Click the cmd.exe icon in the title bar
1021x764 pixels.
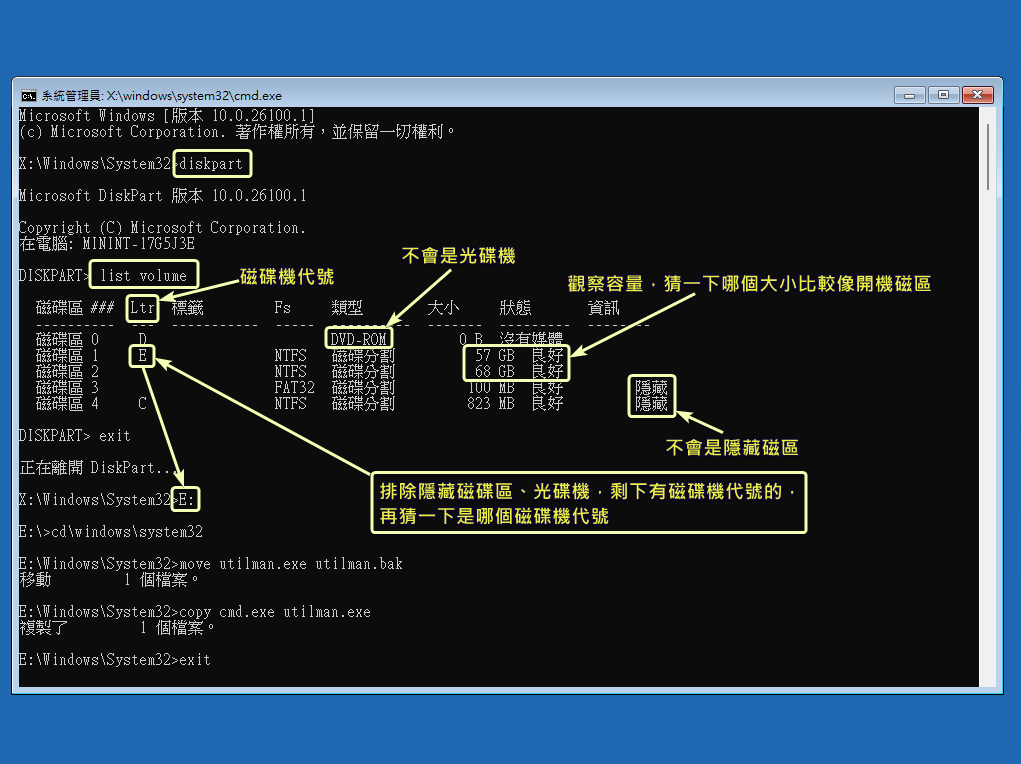tap(29, 96)
